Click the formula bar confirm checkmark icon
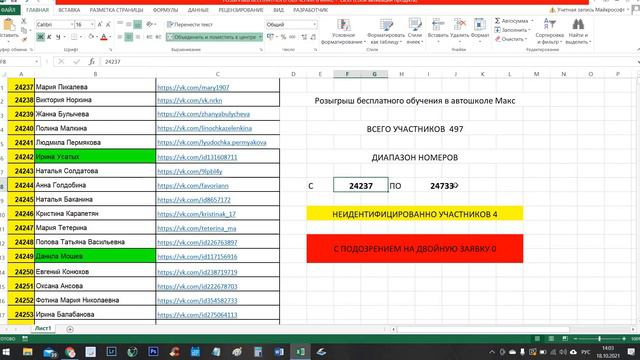This screenshot has width=640, height=360. coord(76,62)
